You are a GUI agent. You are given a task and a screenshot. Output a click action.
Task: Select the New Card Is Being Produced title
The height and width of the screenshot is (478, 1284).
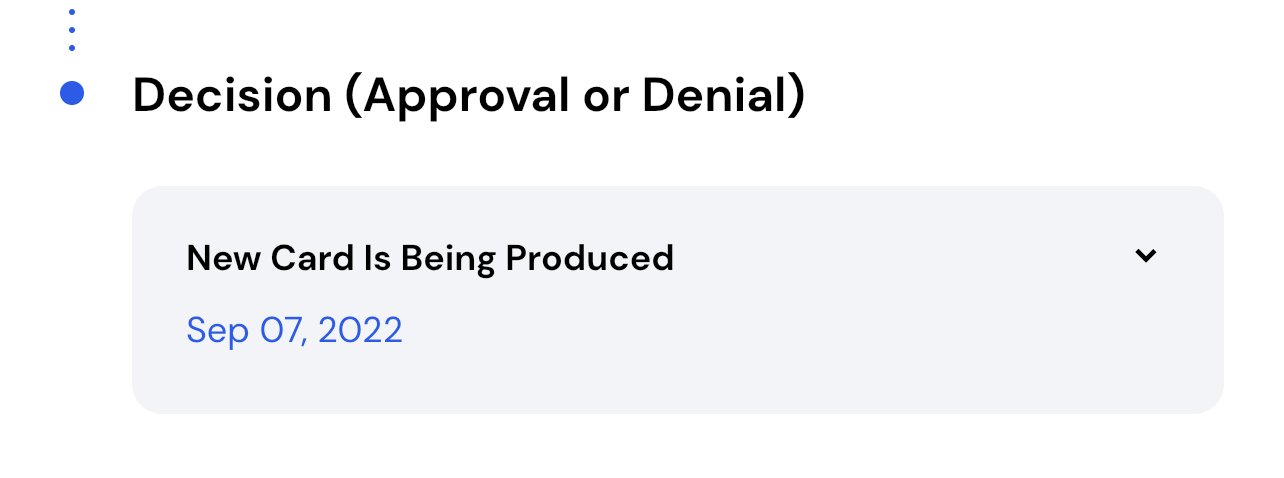(430, 258)
